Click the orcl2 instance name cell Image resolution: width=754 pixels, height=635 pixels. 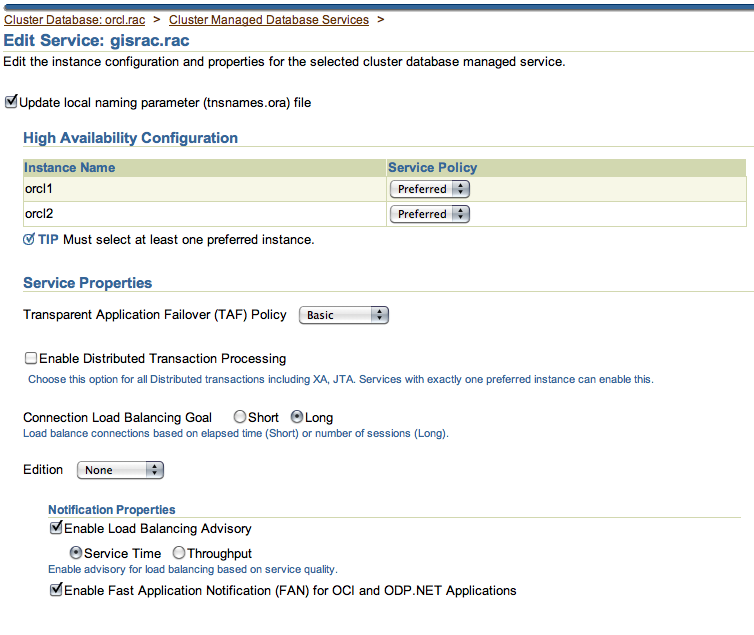coord(42,214)
